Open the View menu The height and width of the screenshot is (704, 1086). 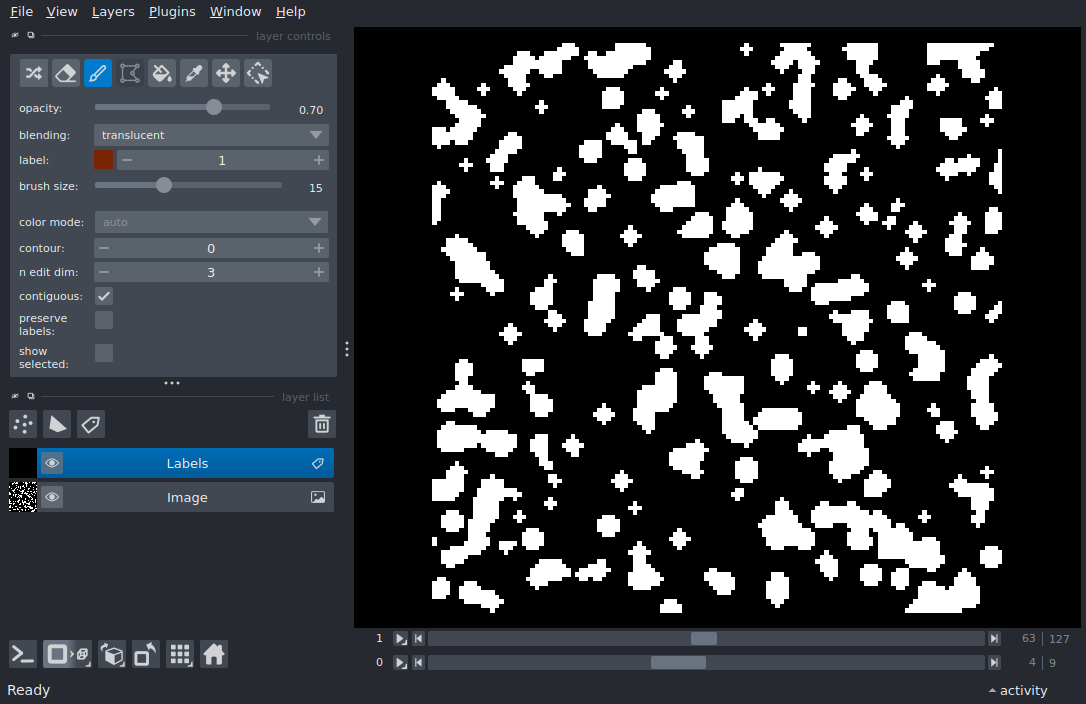[x=62, y=12]
